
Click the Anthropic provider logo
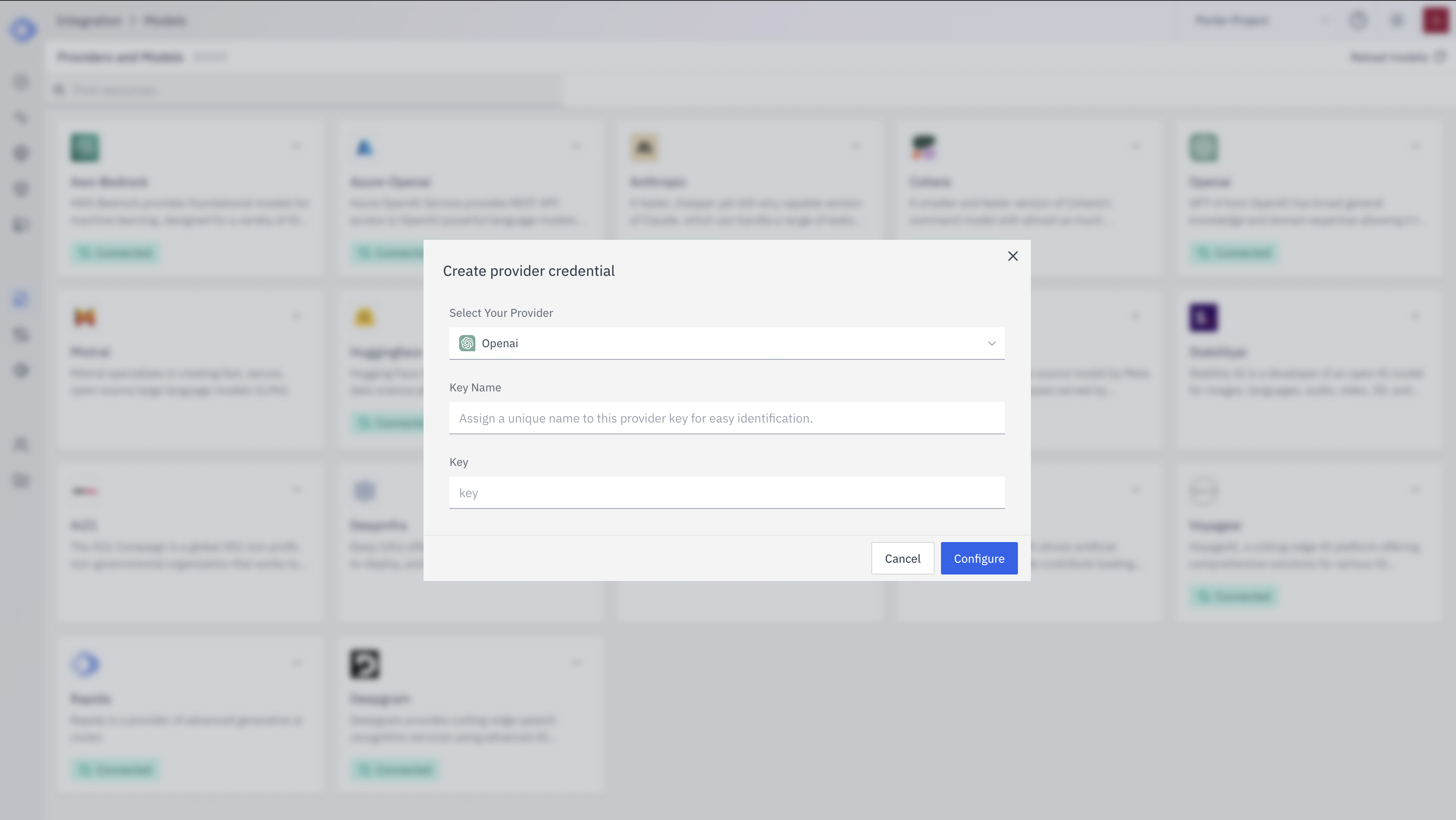point(644,147)
